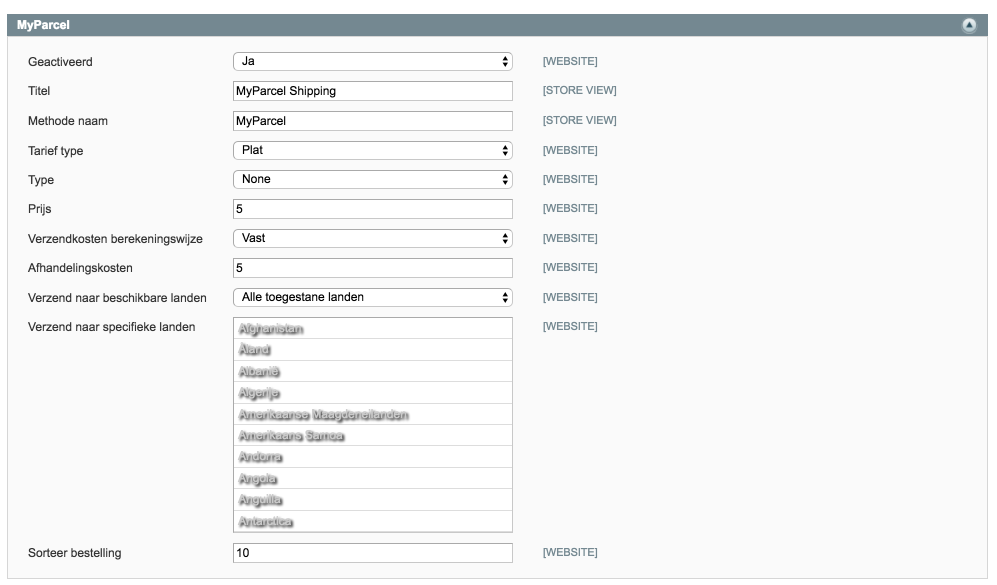997x585 pixels.
Task: Click the [WEBSITE] scope label beside Prijs
Action: (570, 208)
